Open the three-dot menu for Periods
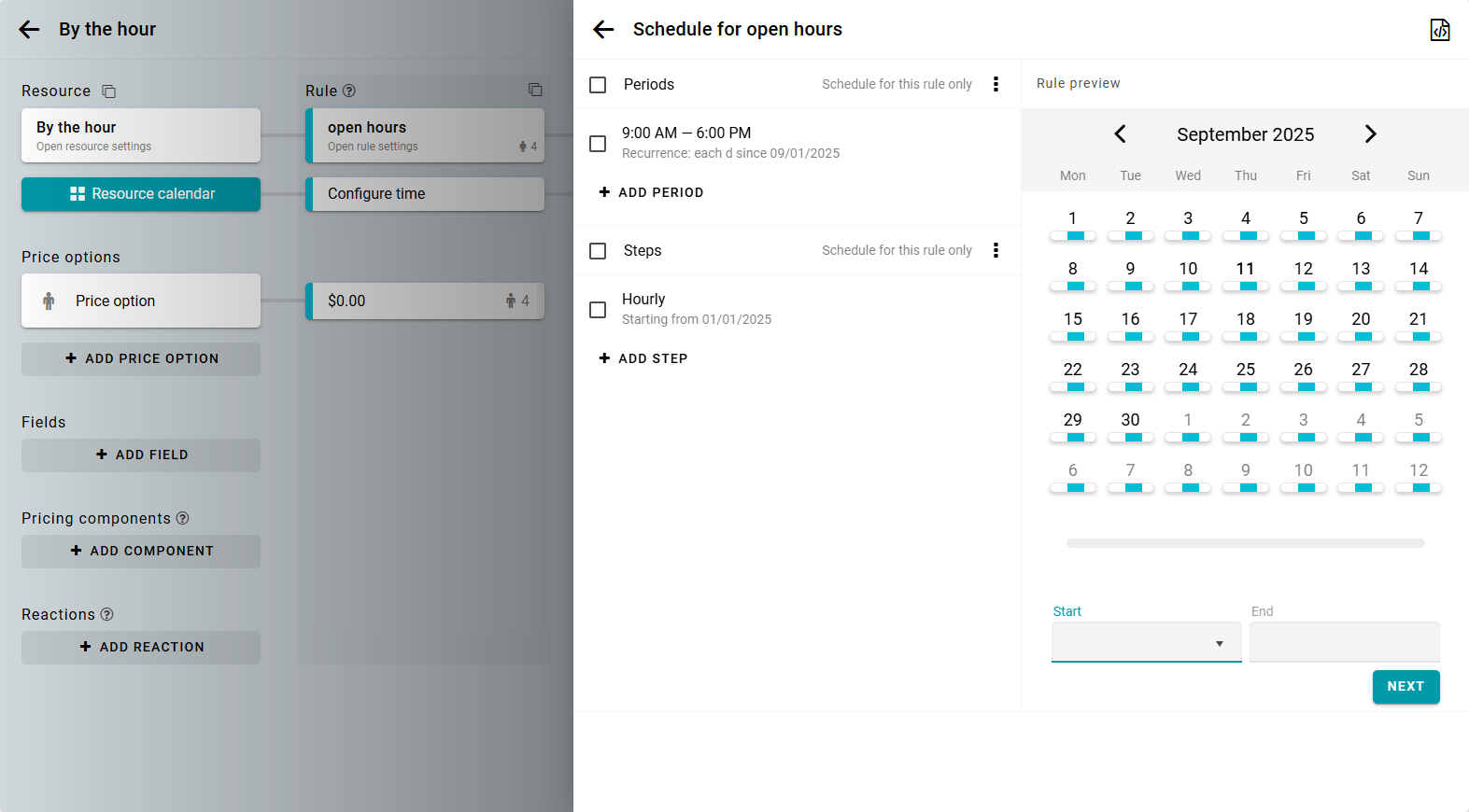1469x812 pixels. click(996, 84)
